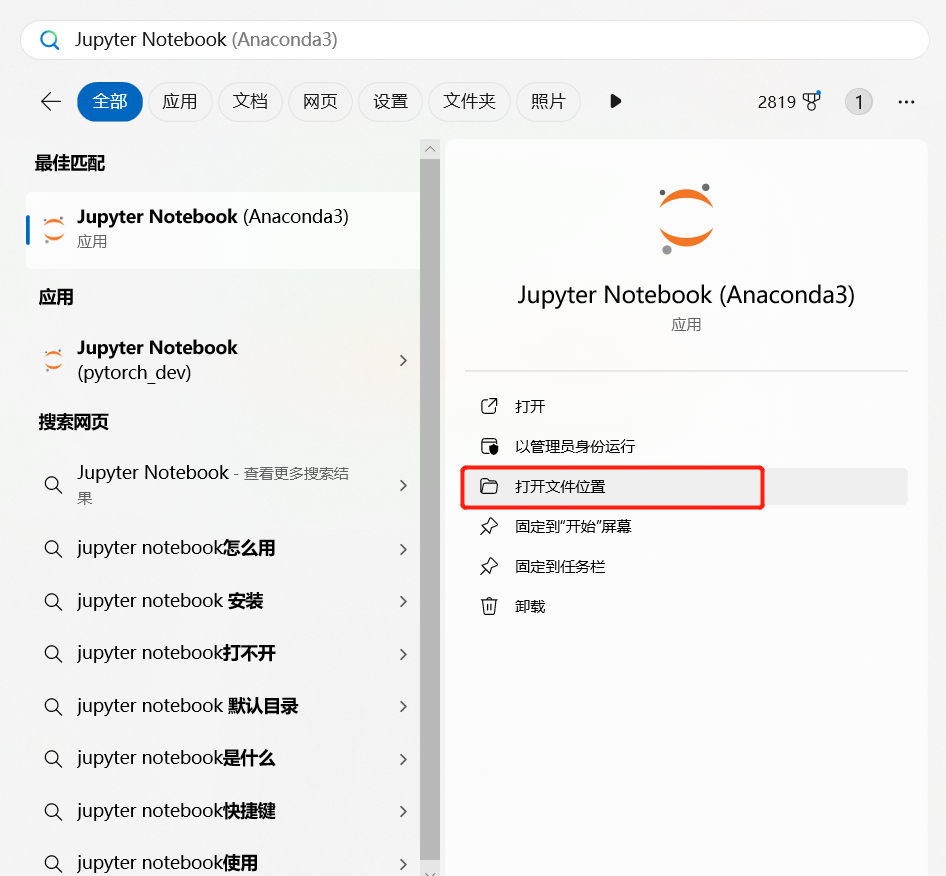Click Jupyter icon beside the pytorch_dev result

click(54, 360)
